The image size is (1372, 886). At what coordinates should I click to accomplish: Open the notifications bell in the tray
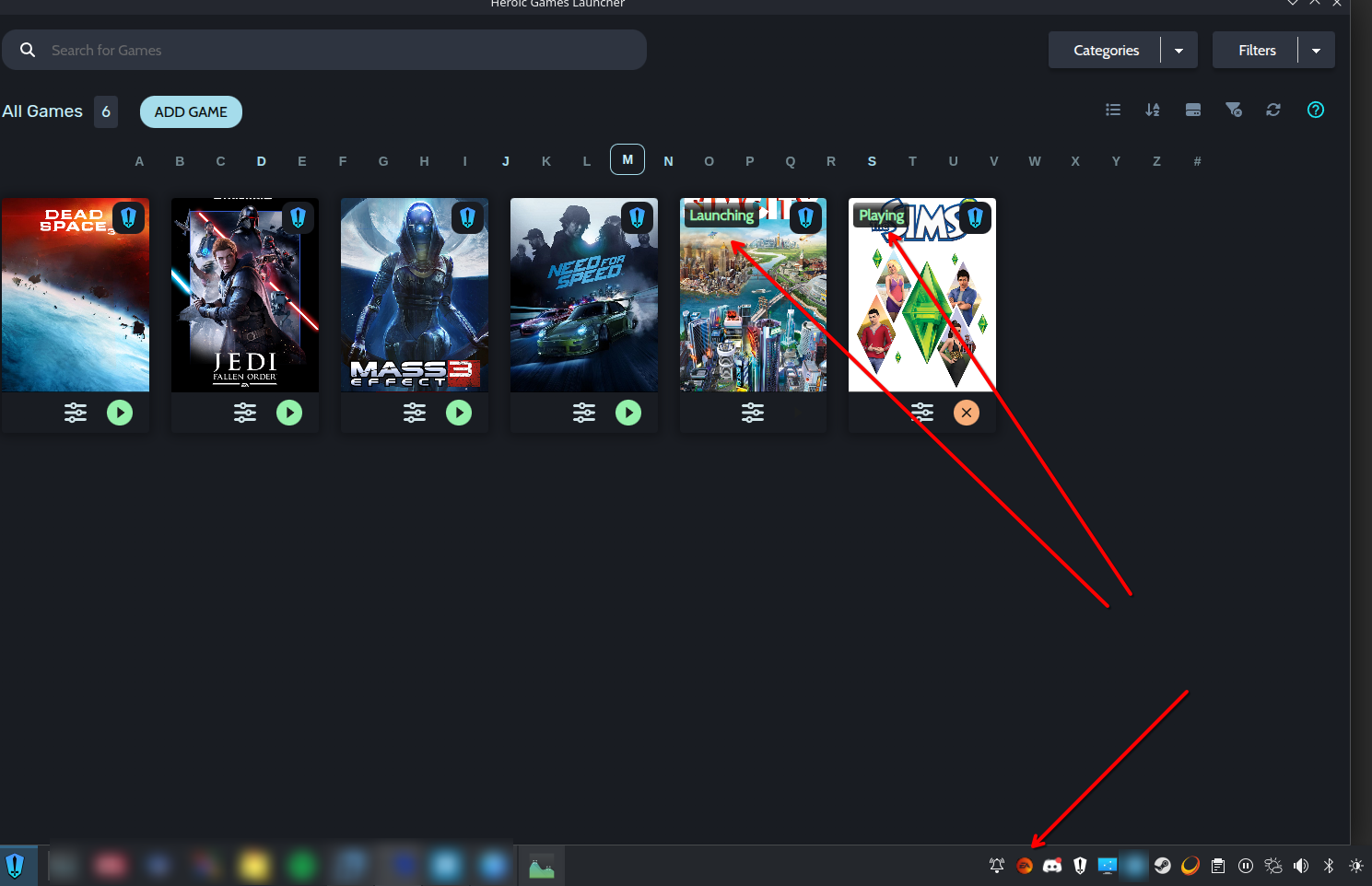997,866
